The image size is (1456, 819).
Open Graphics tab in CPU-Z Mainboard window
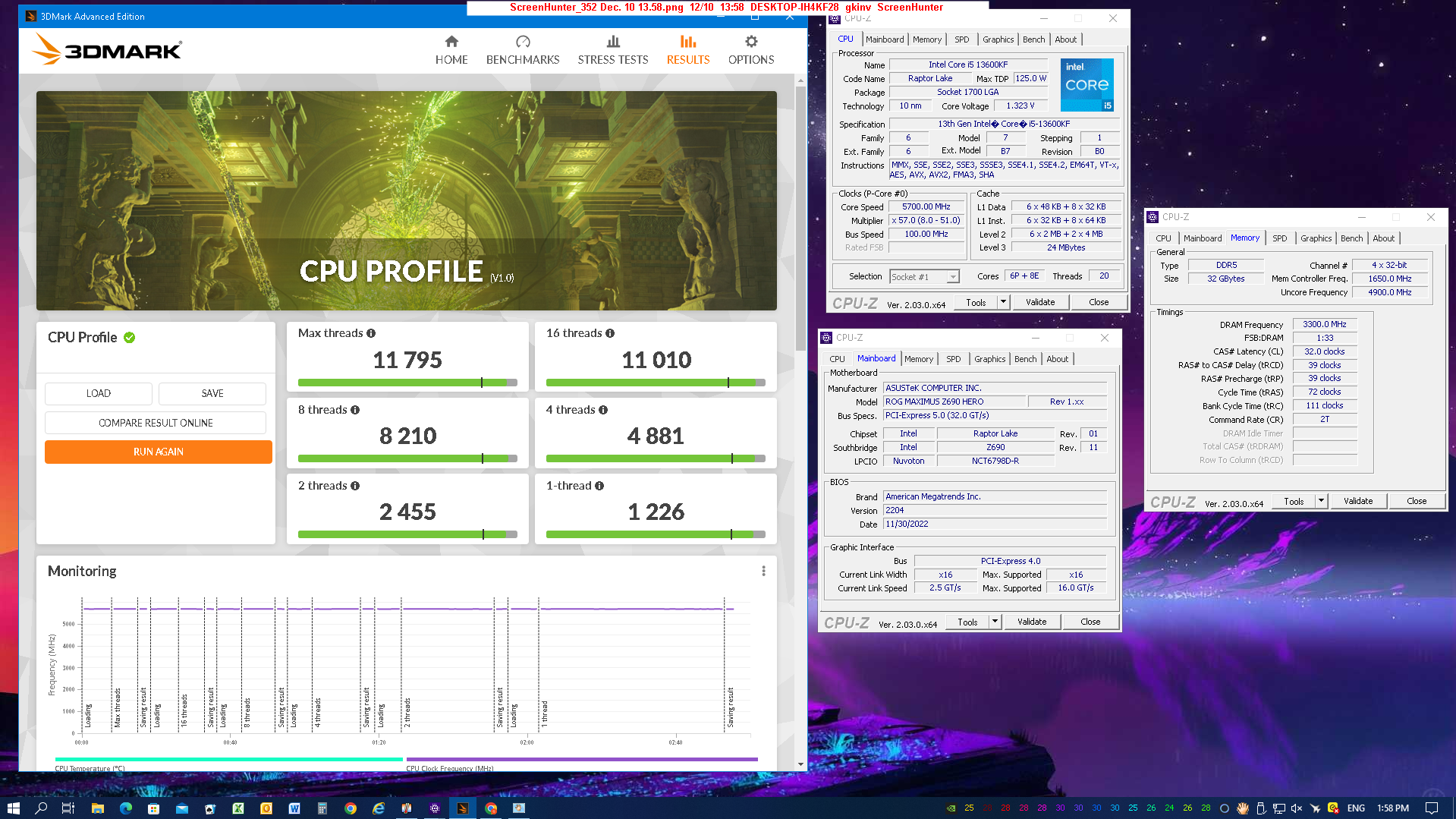pyautogui.click(x=989, y=359)
